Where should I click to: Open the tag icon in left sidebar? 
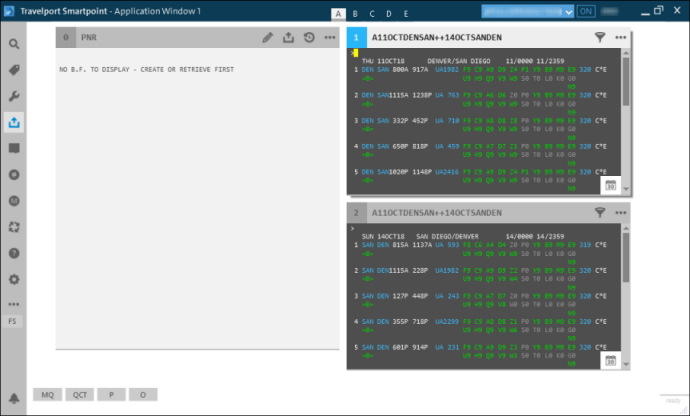14,70
